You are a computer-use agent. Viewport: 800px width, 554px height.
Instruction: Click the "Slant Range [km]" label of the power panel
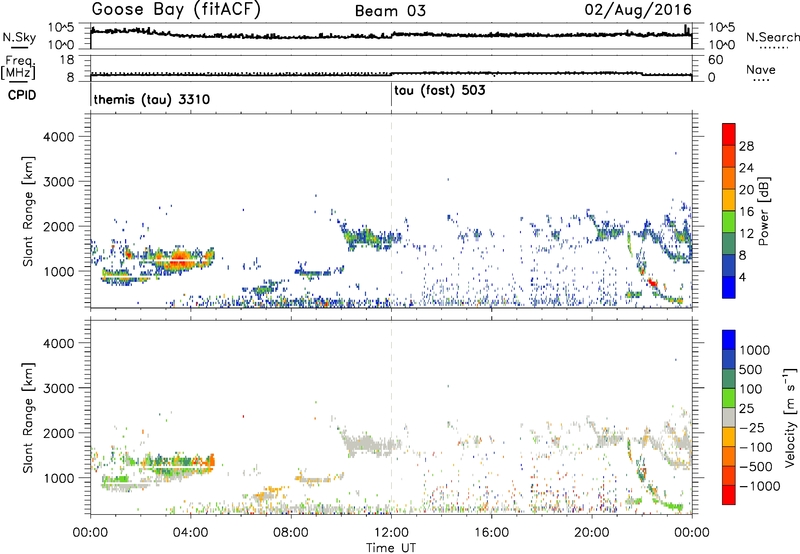[28, 211]
